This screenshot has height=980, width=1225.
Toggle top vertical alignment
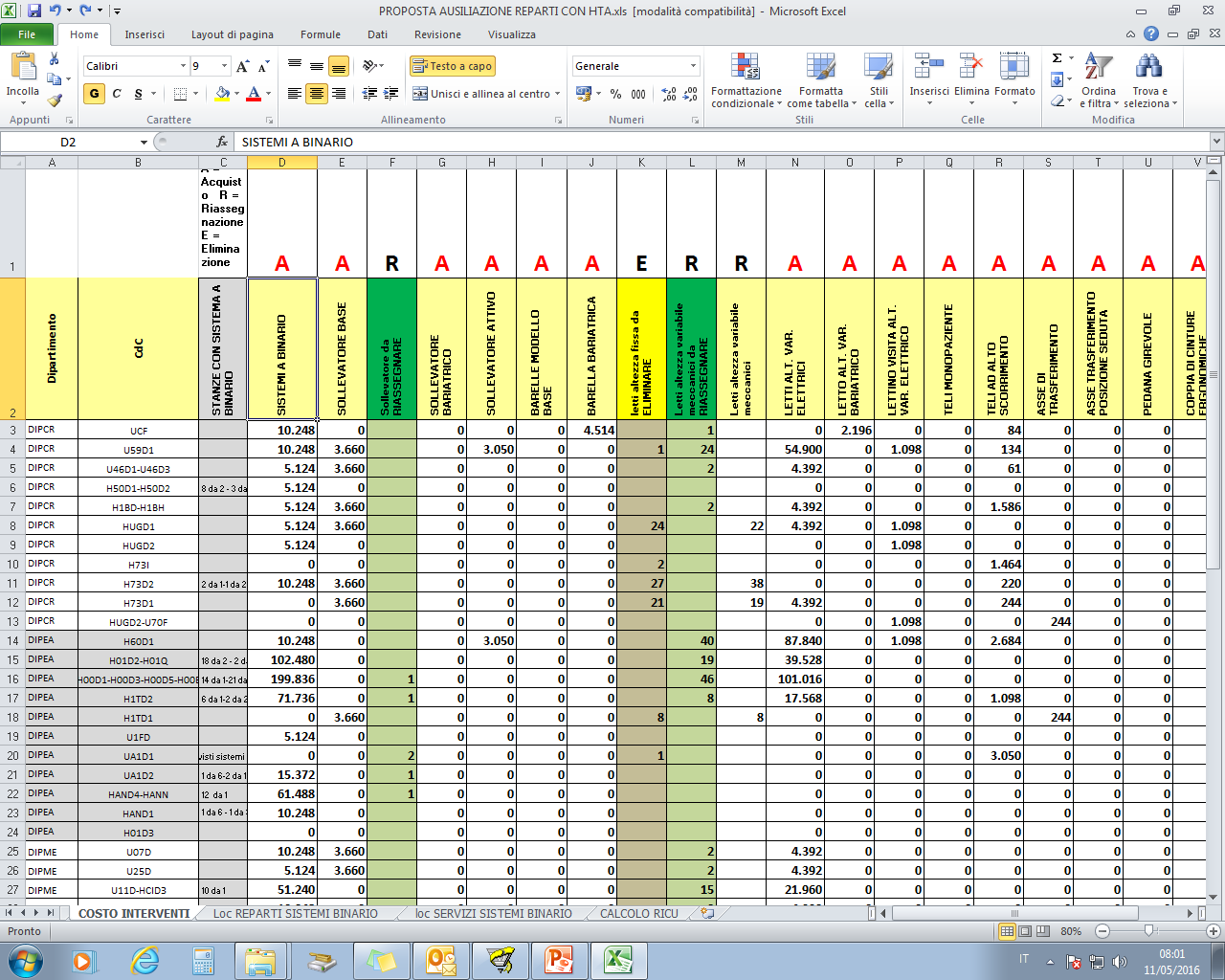coord(295,66)
